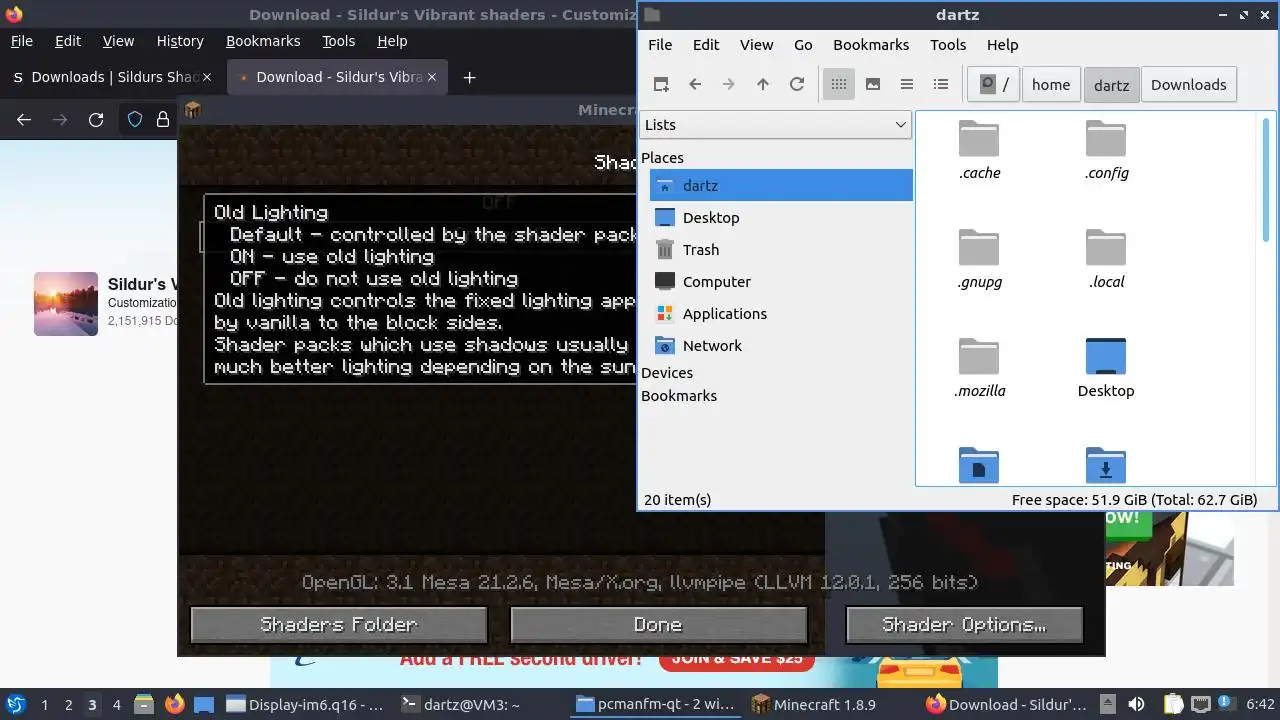Open Tools menu in file manager
Image resolution: width=1280 pixels, height=720 pixels.
point(948,45)
